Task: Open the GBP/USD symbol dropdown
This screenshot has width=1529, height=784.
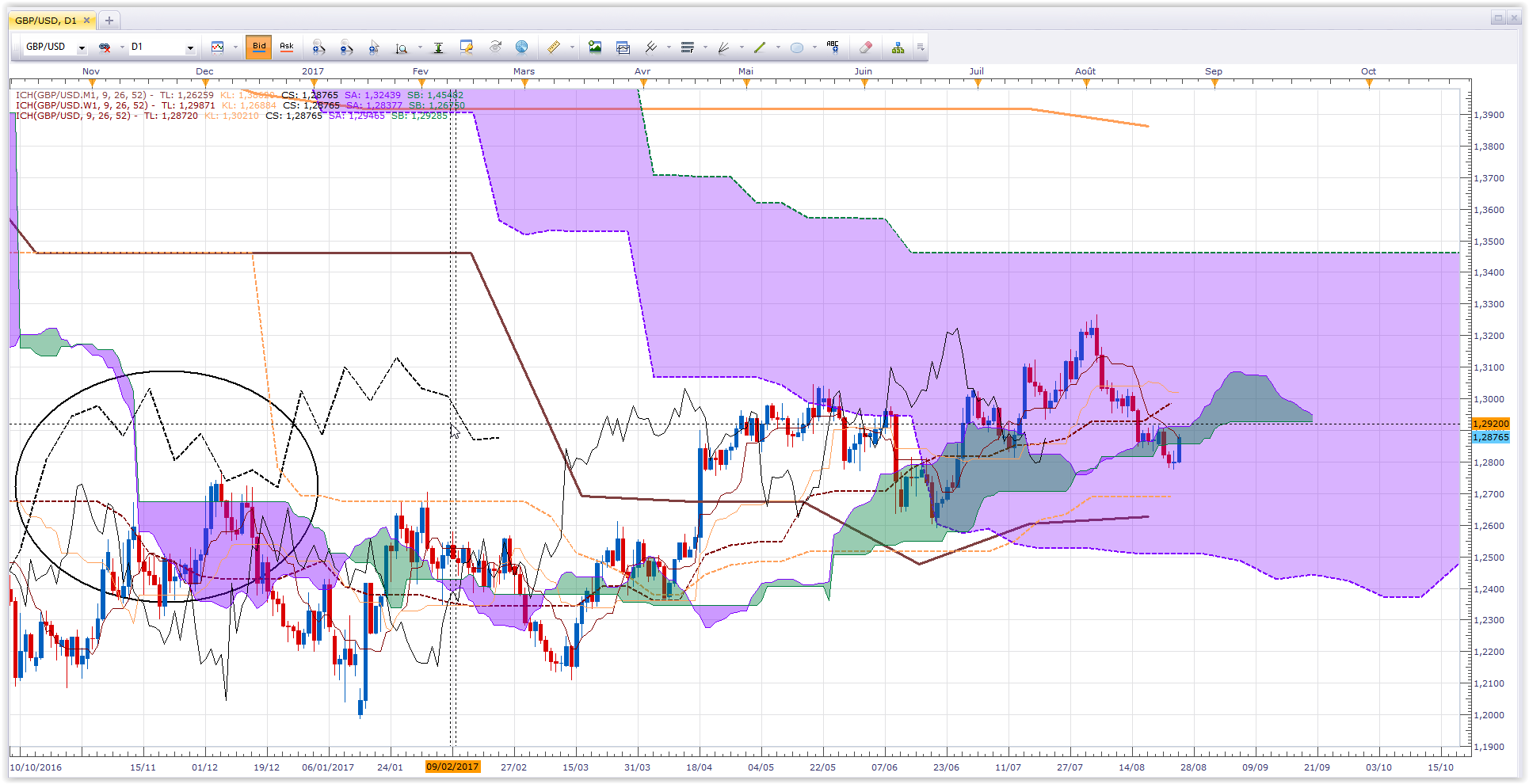Action: point(82,48)
